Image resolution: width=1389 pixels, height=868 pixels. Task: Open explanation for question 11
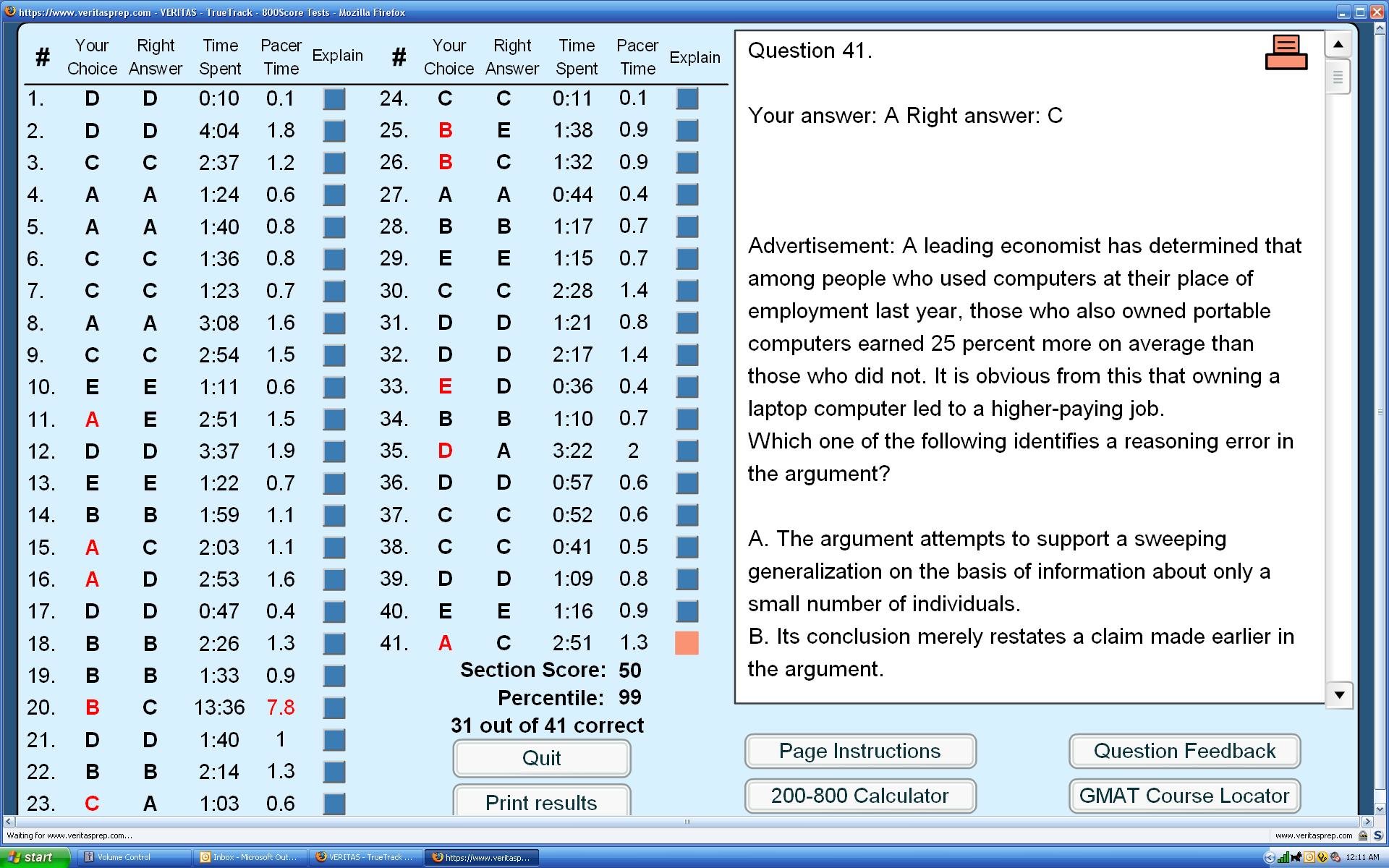[334, 420]
